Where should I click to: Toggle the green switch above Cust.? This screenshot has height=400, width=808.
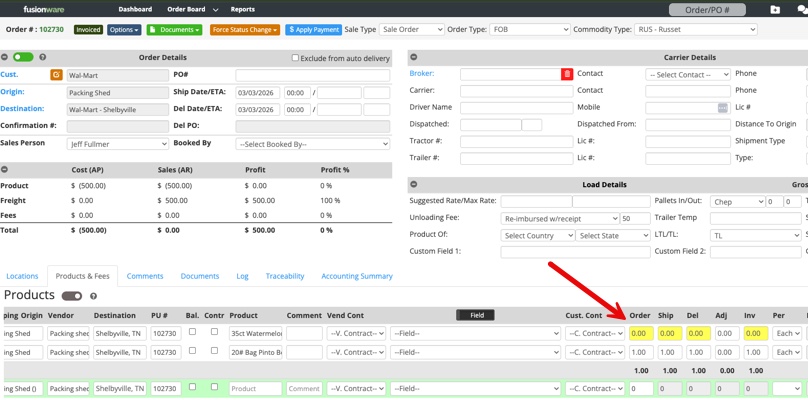point(22,57)
